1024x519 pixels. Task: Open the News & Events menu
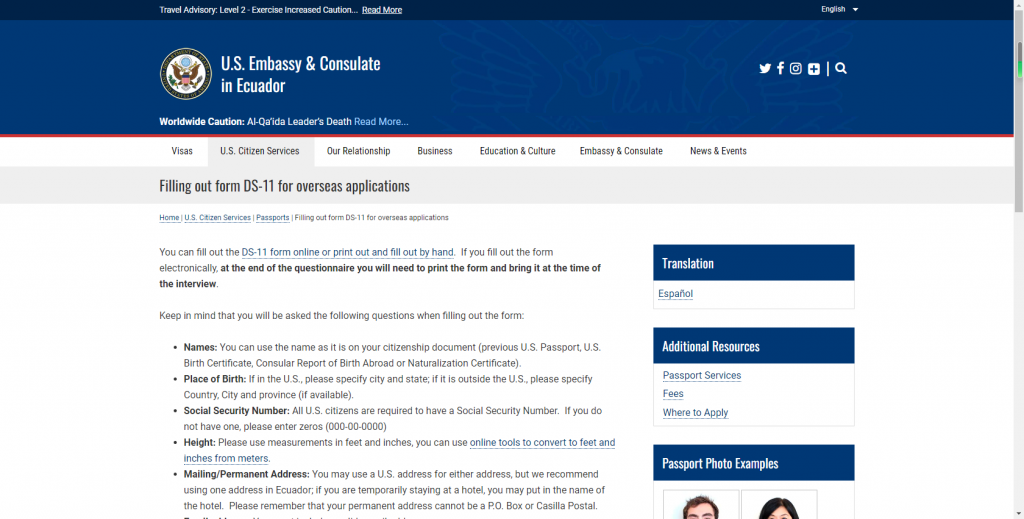click(x=718, y=151)
